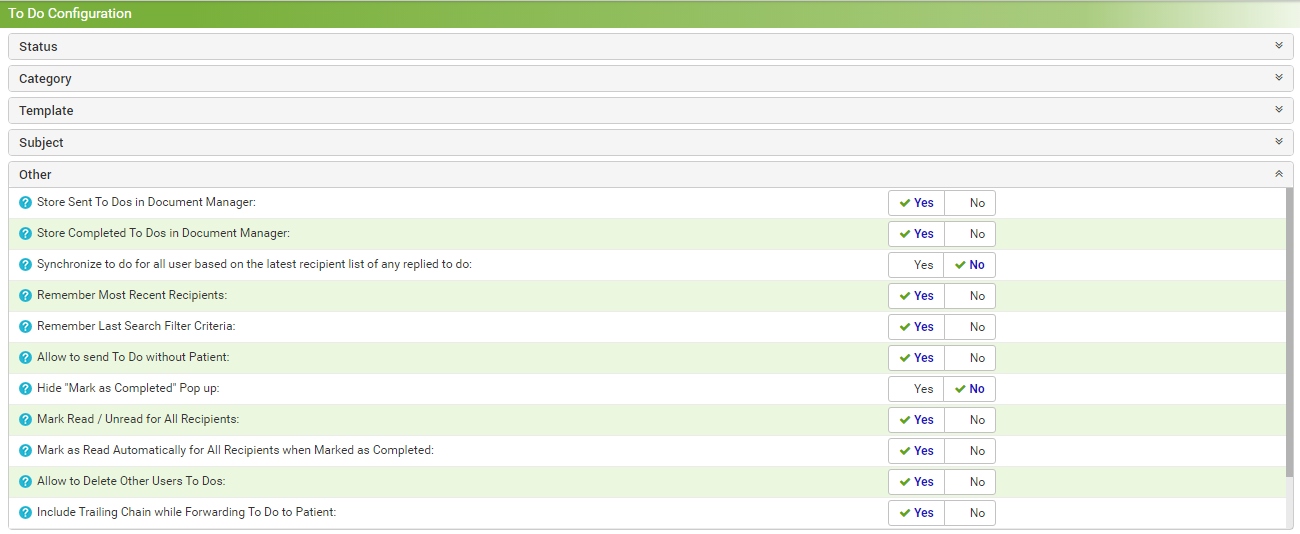1300x534 pixels.
Task: Enable Yes for Hide Mark as Completed Pop up
Action: pos(916,389)
